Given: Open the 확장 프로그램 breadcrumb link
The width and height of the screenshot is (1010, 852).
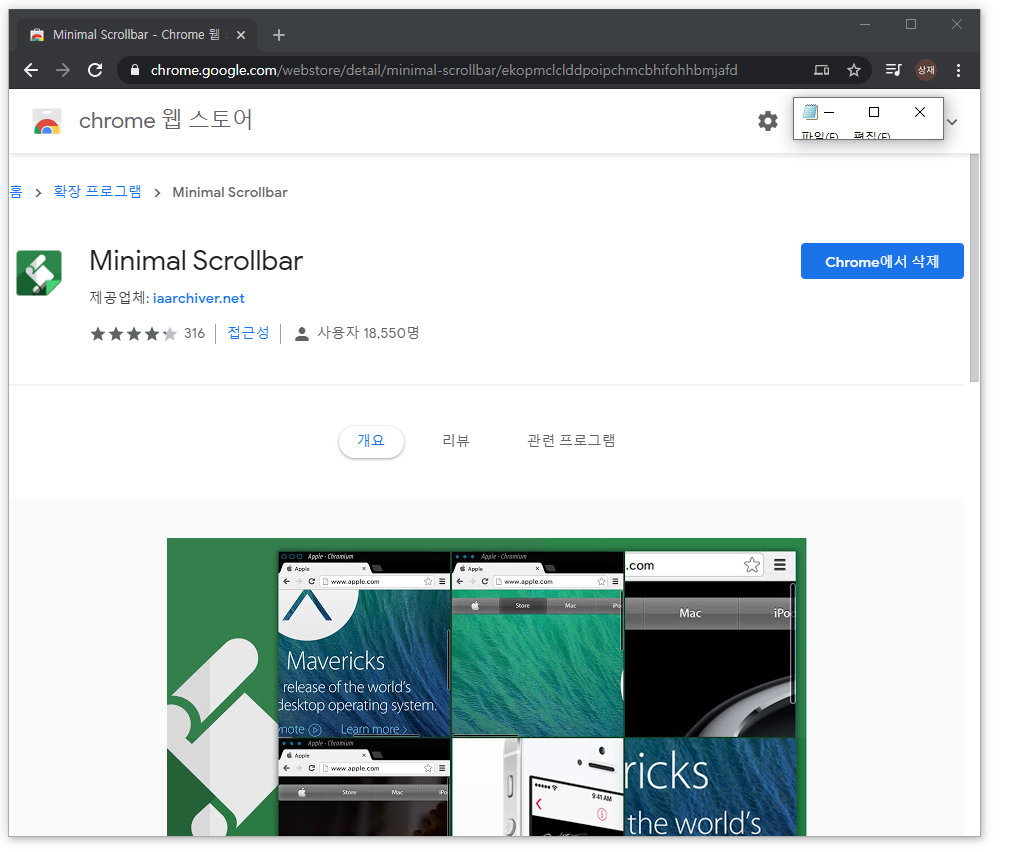Looking at the screenshot, I should point(97,192).
